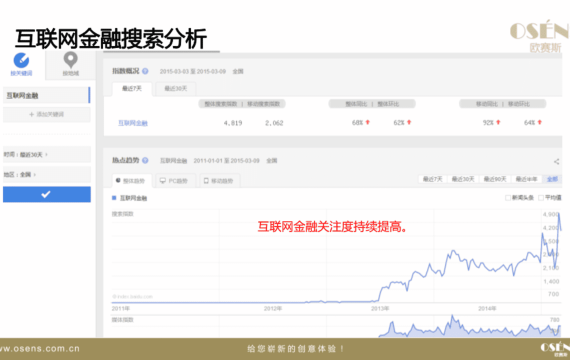Enable the 新闻头条 checkbox
The height and width of the screenshot is (360, 570).
508,198
